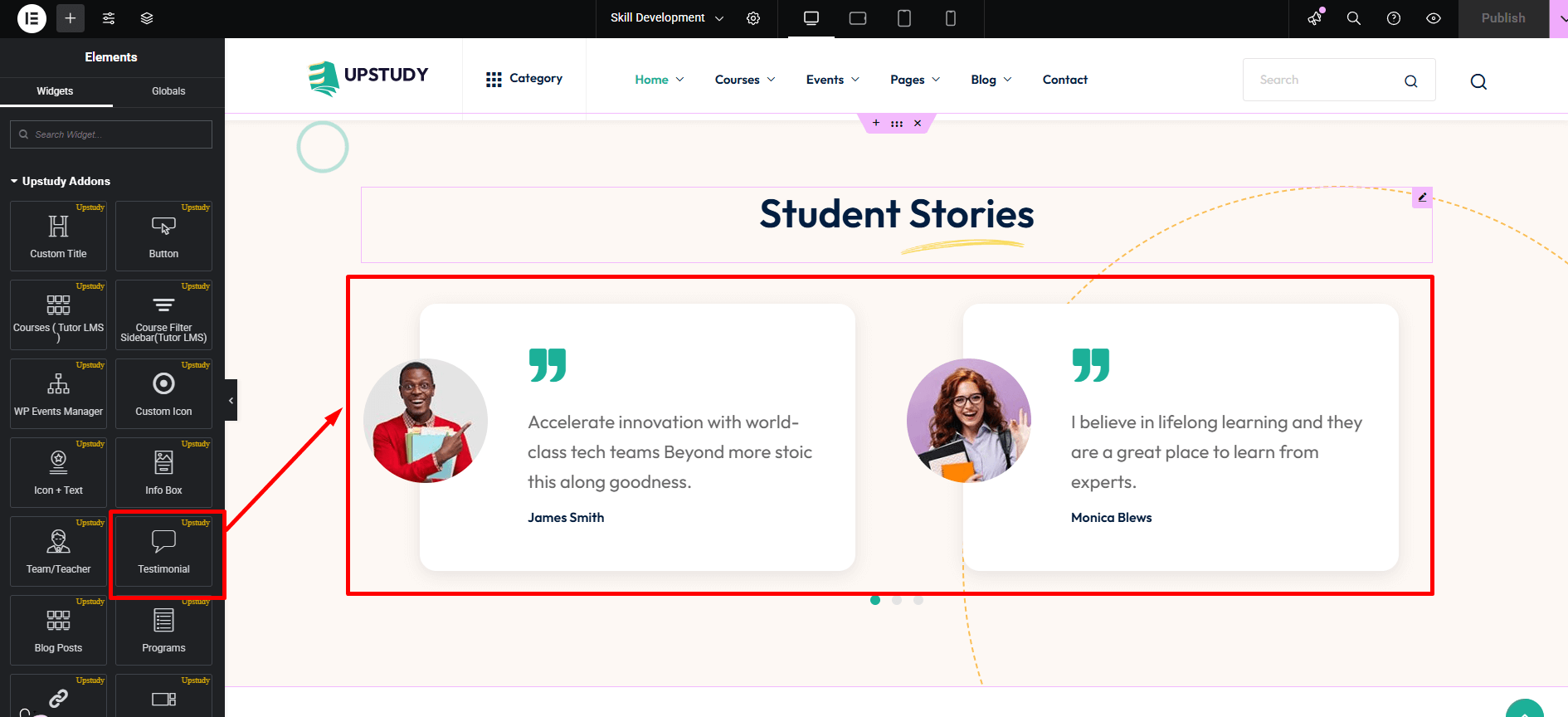Open the Structure layers icon
The width and height of the screenshot is (1568, 717).
tap(147, 18)
